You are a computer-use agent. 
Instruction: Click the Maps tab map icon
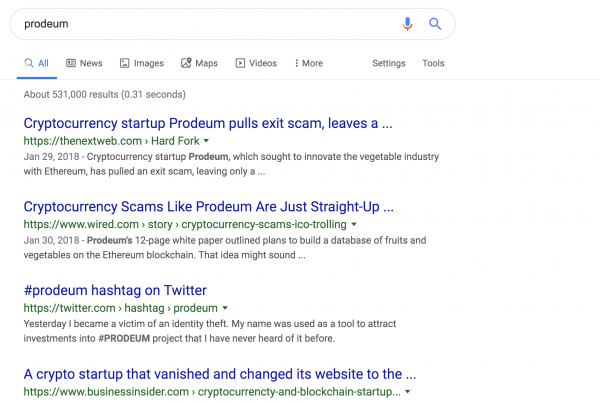coord(186,63)
